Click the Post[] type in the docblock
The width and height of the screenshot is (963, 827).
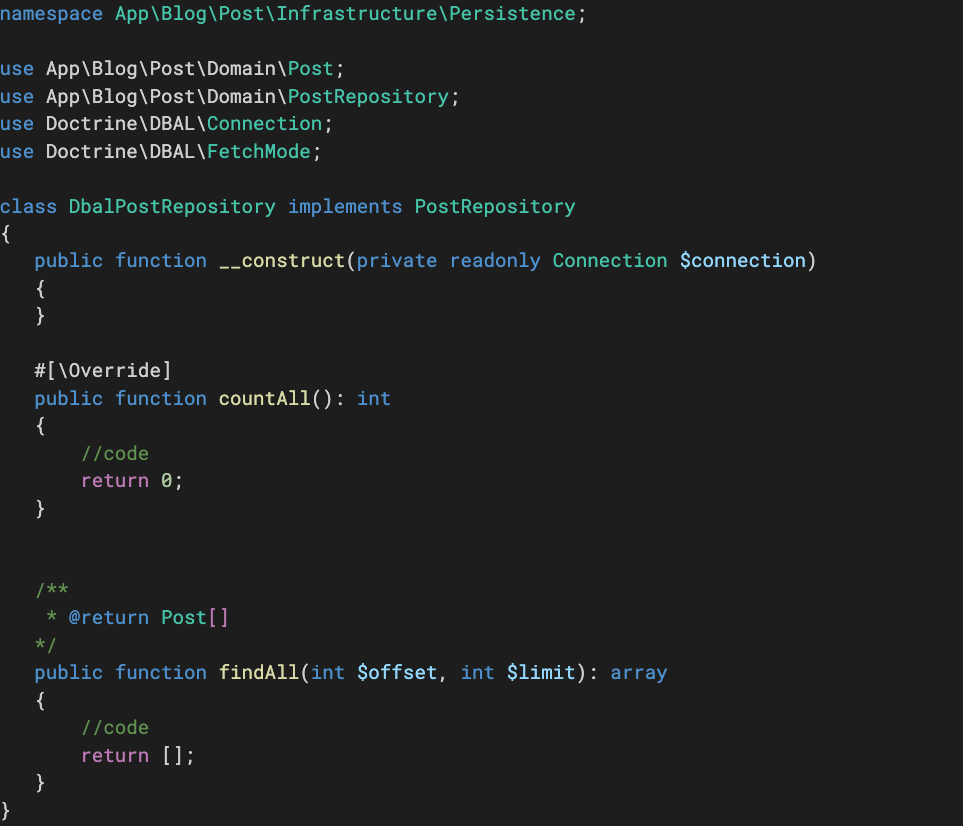[x=195, y=618]
